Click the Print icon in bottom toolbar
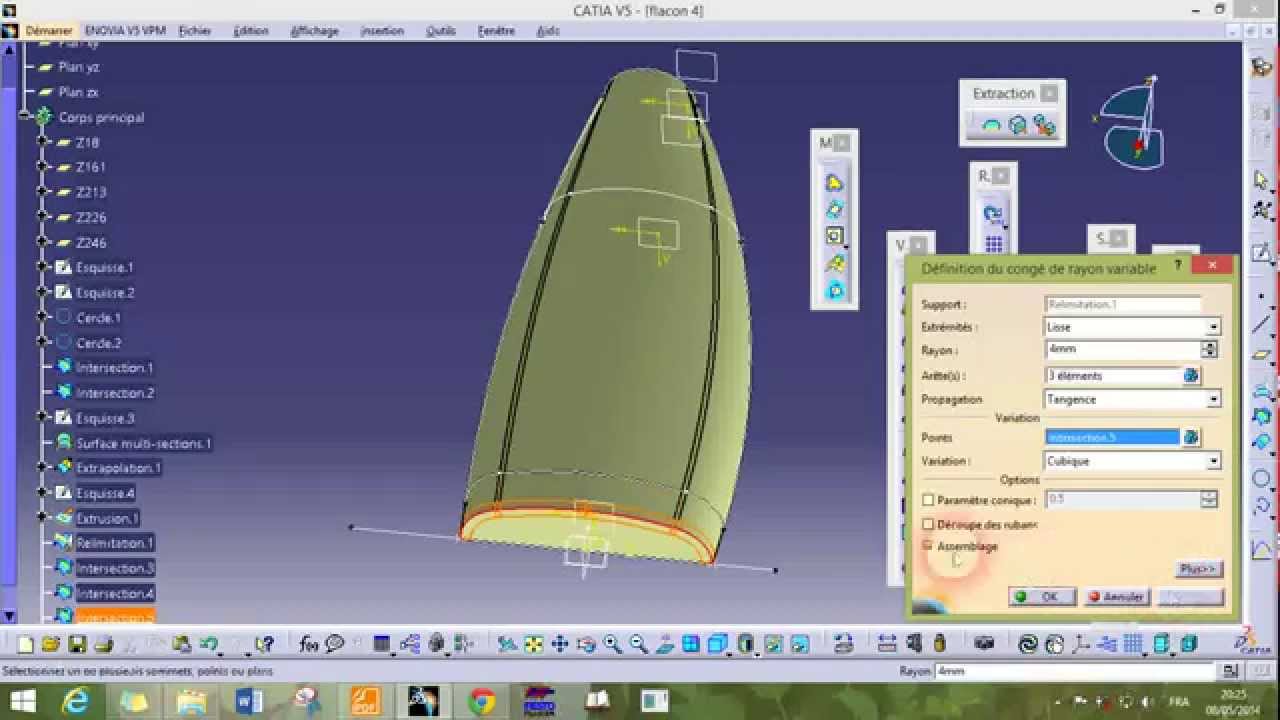 pyautogui.click(x=103, y=645)
